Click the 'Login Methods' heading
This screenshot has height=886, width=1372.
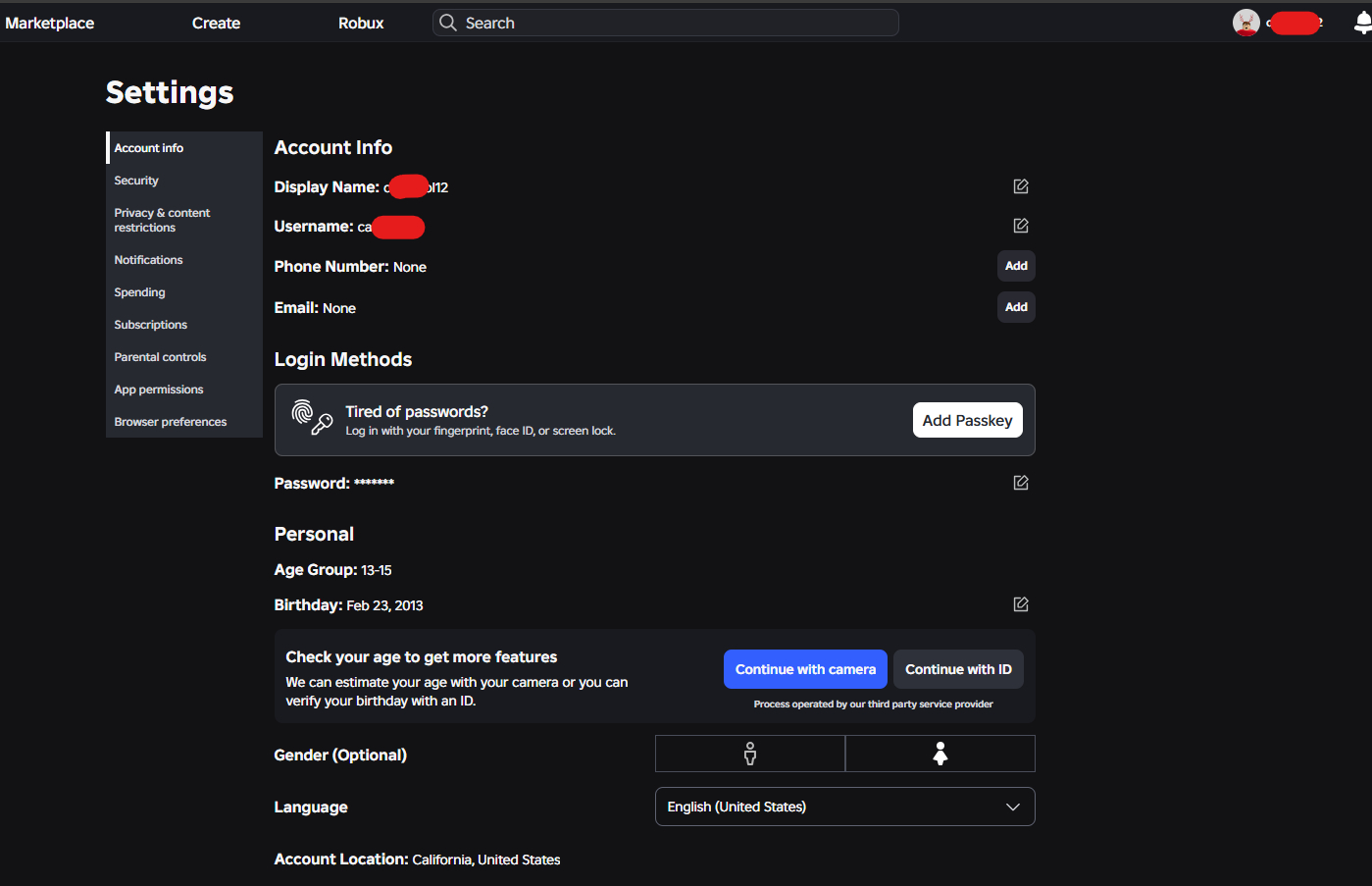(x=343, y=359)
